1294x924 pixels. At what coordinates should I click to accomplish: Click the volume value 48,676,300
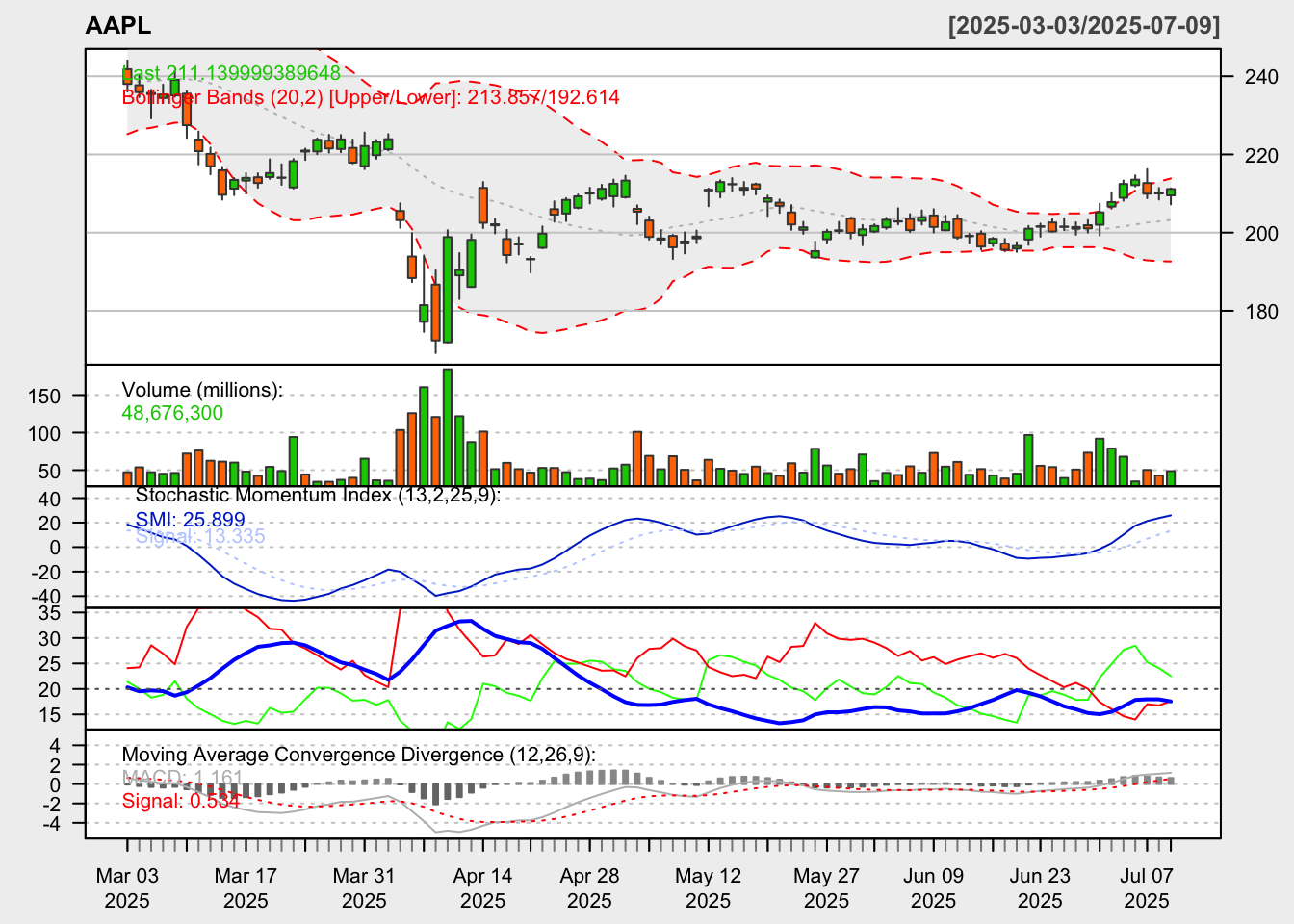(172, 413)
